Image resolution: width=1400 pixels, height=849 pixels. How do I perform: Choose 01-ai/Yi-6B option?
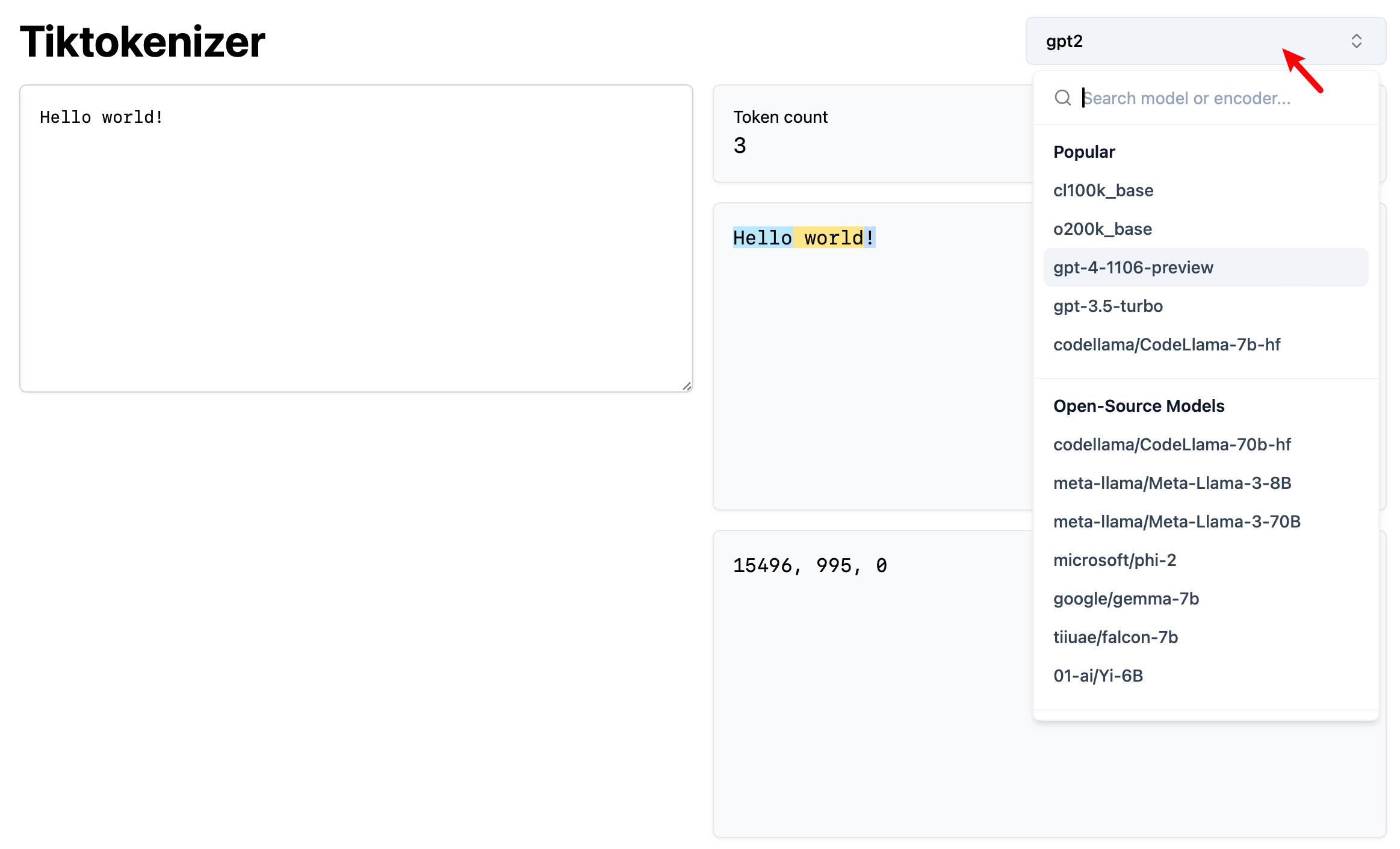[x=1098, y=676]
